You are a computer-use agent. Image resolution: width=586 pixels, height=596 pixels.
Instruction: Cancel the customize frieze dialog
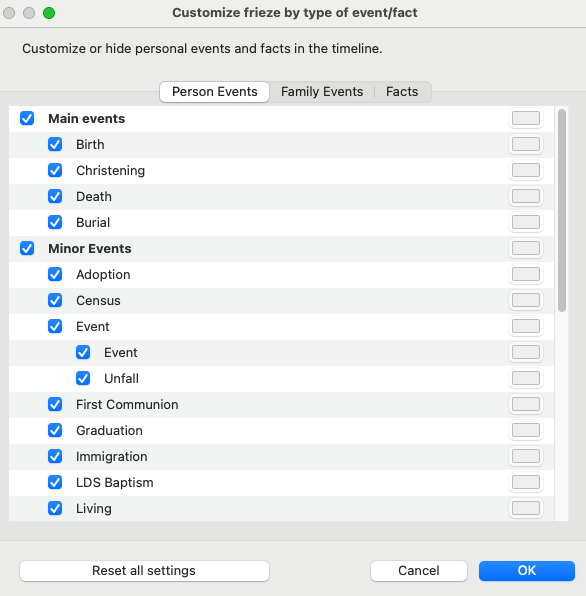point(418,571)
